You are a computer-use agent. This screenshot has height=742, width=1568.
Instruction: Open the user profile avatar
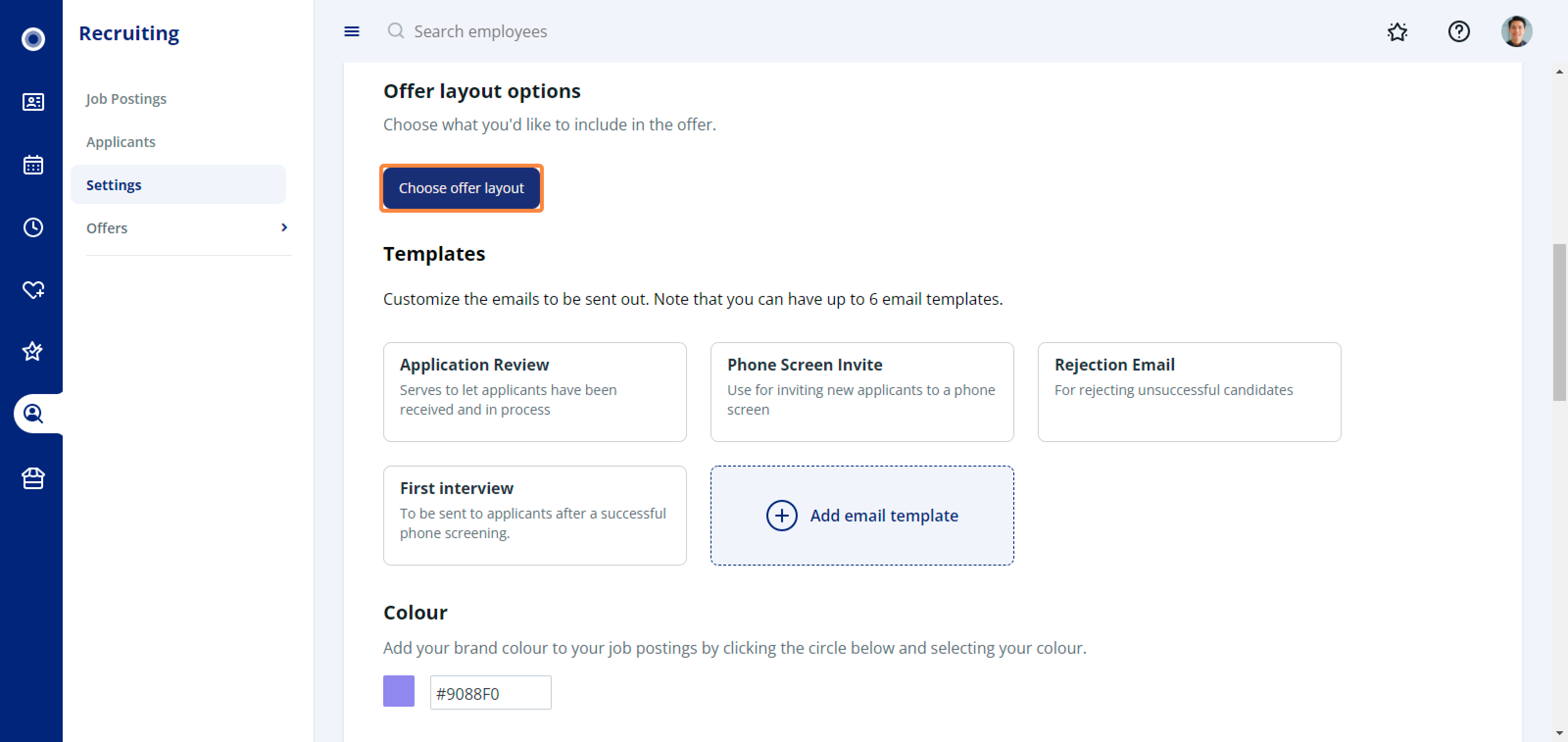(x=1516, y=31)
